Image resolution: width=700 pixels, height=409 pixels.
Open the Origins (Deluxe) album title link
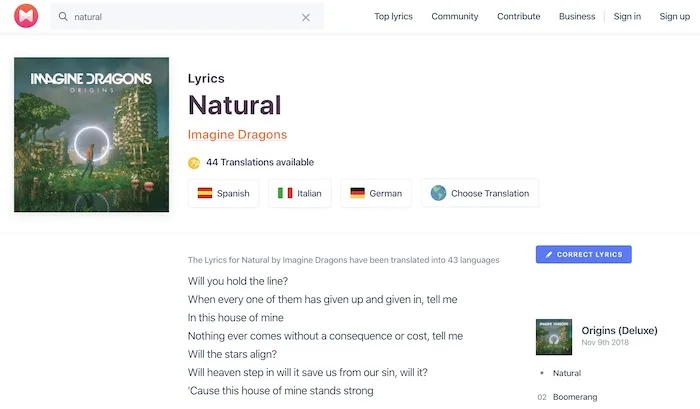point(620,330)
